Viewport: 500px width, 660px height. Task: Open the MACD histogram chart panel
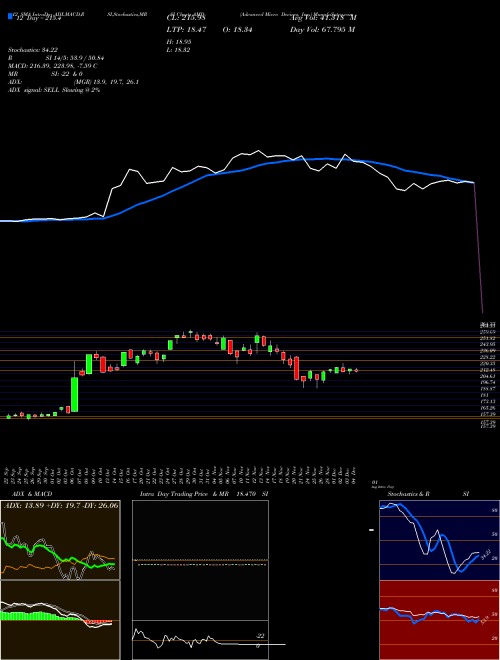[60, 620]
